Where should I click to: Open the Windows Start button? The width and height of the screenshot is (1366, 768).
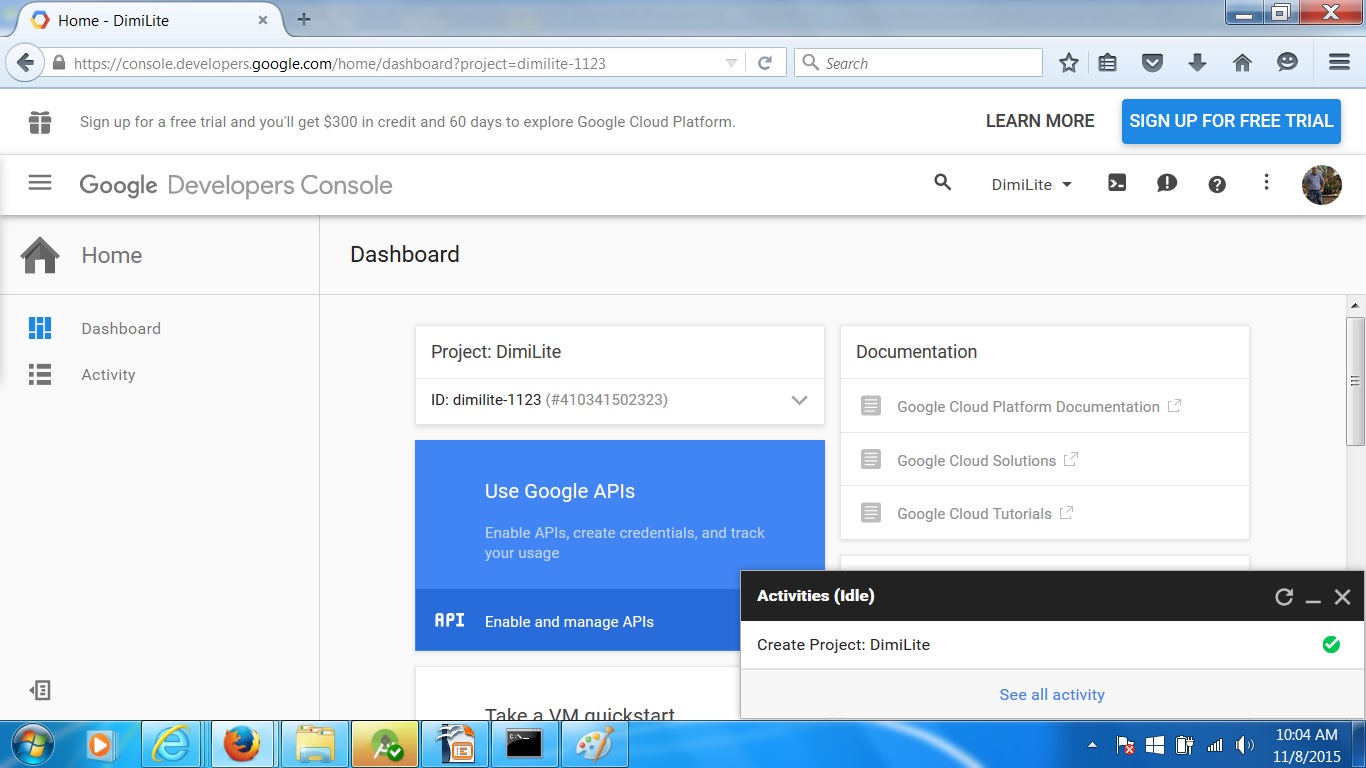tap(31, 744)
